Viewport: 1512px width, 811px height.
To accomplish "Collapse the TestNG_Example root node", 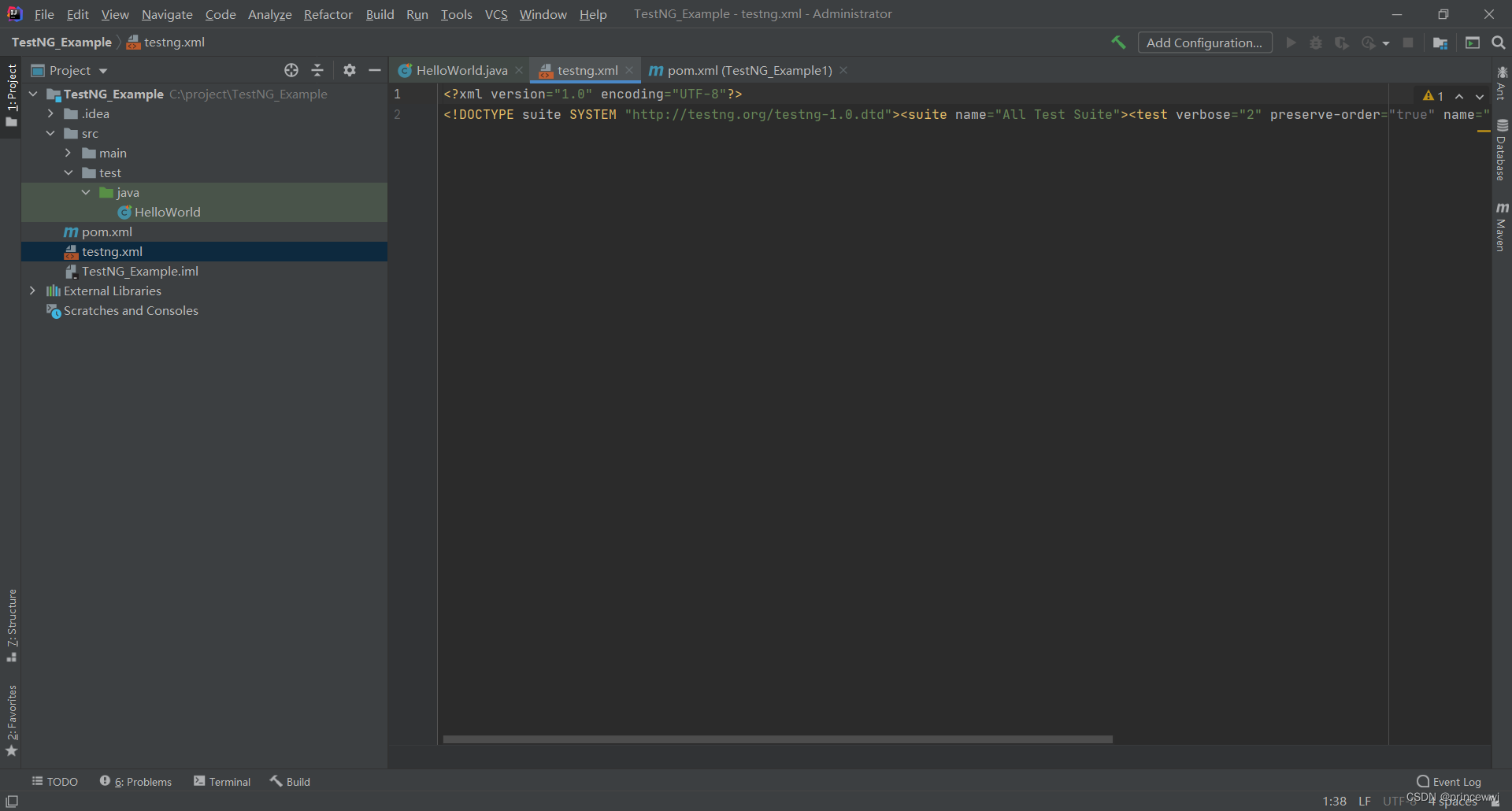I will (x=33, y=94).
